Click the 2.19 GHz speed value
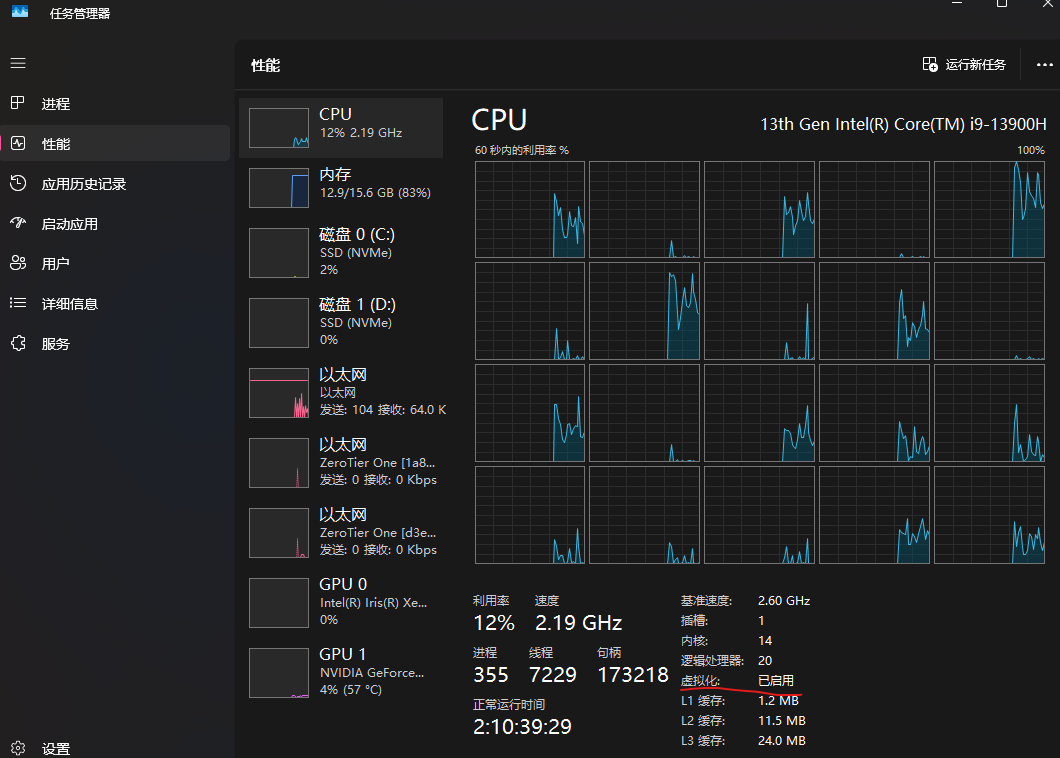This screenshot has height=758, width=1060. click(578, 623)
